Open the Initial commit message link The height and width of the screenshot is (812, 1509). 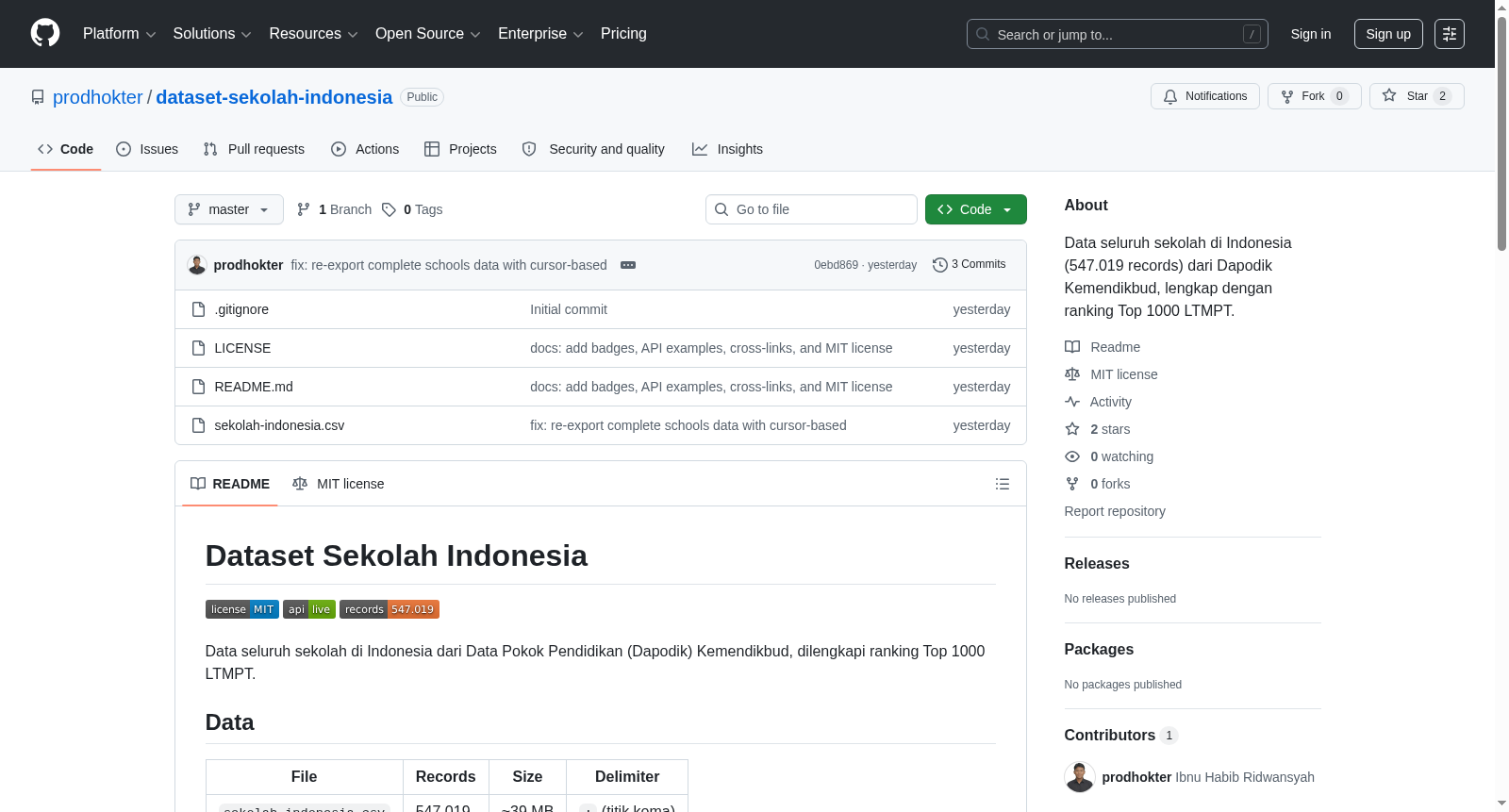[569, 309]
